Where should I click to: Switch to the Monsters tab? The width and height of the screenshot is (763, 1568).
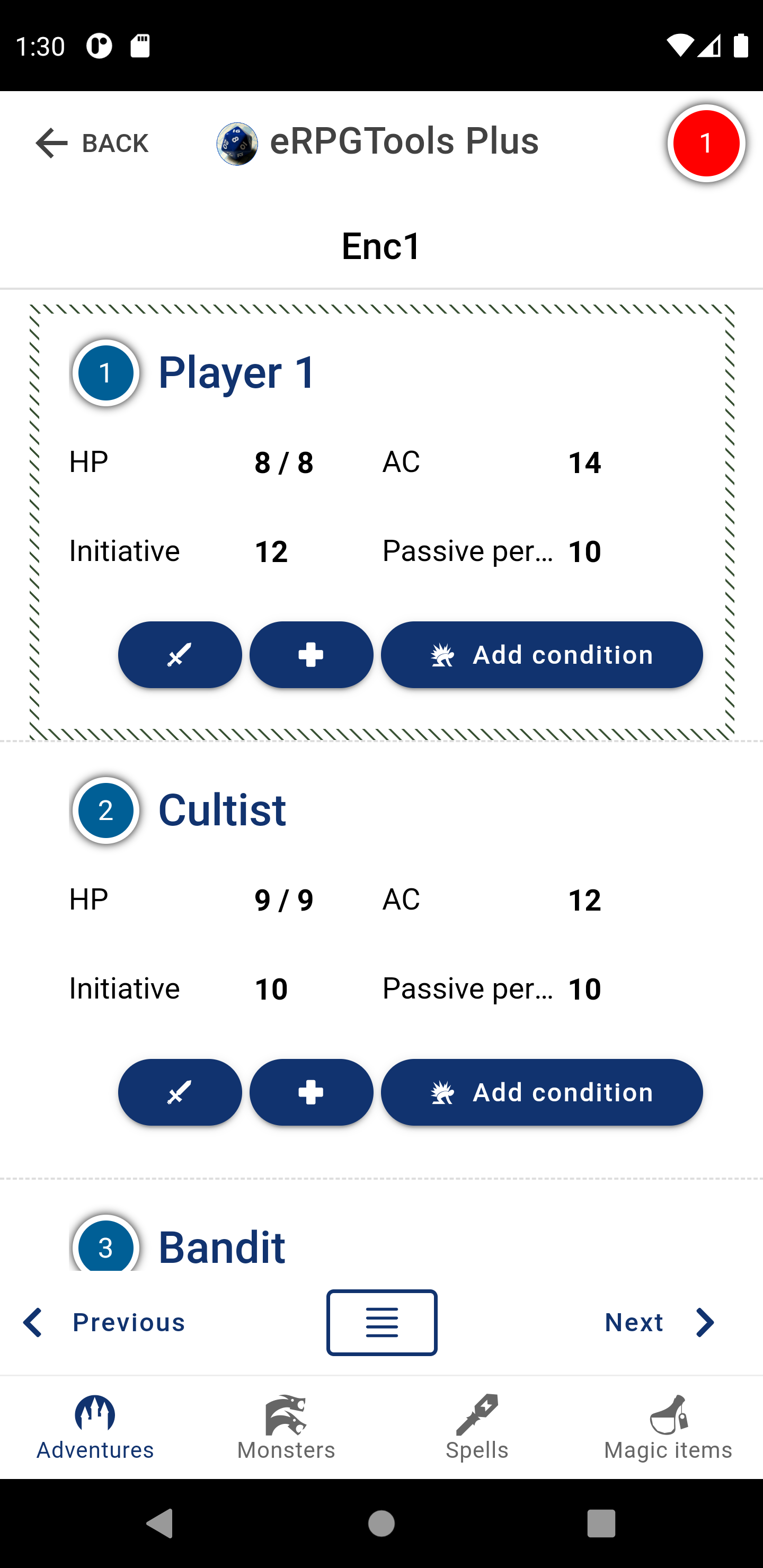coord(286,1428)
